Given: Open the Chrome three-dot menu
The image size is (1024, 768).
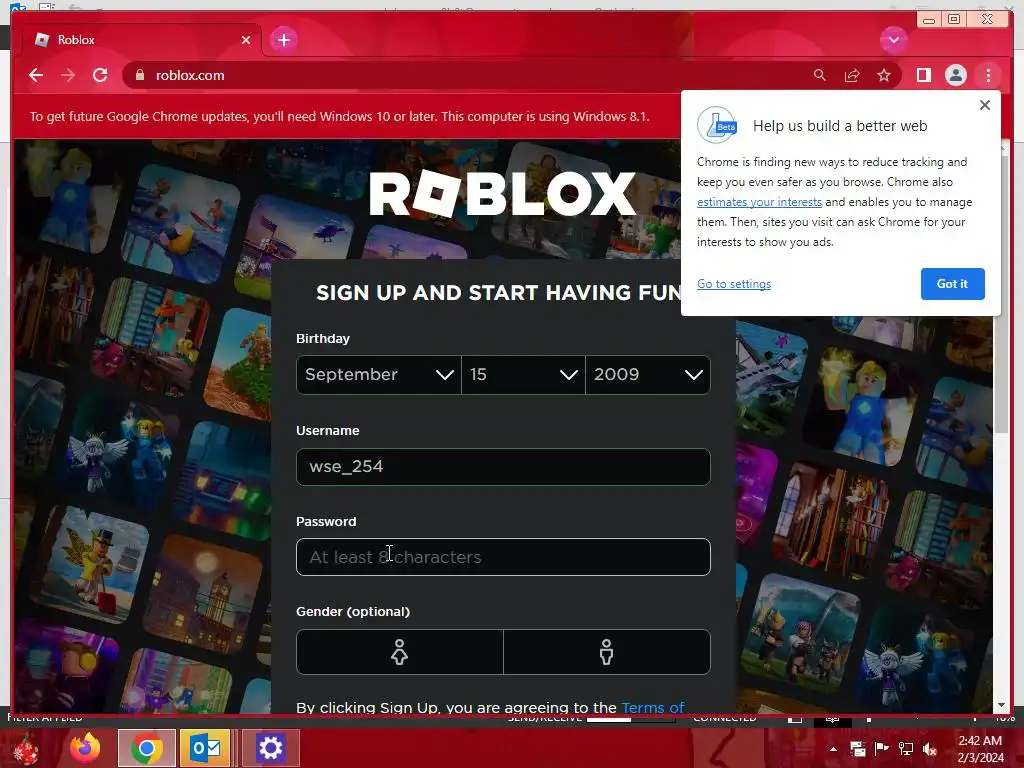Looking at the screenshot, I should 988,75.
